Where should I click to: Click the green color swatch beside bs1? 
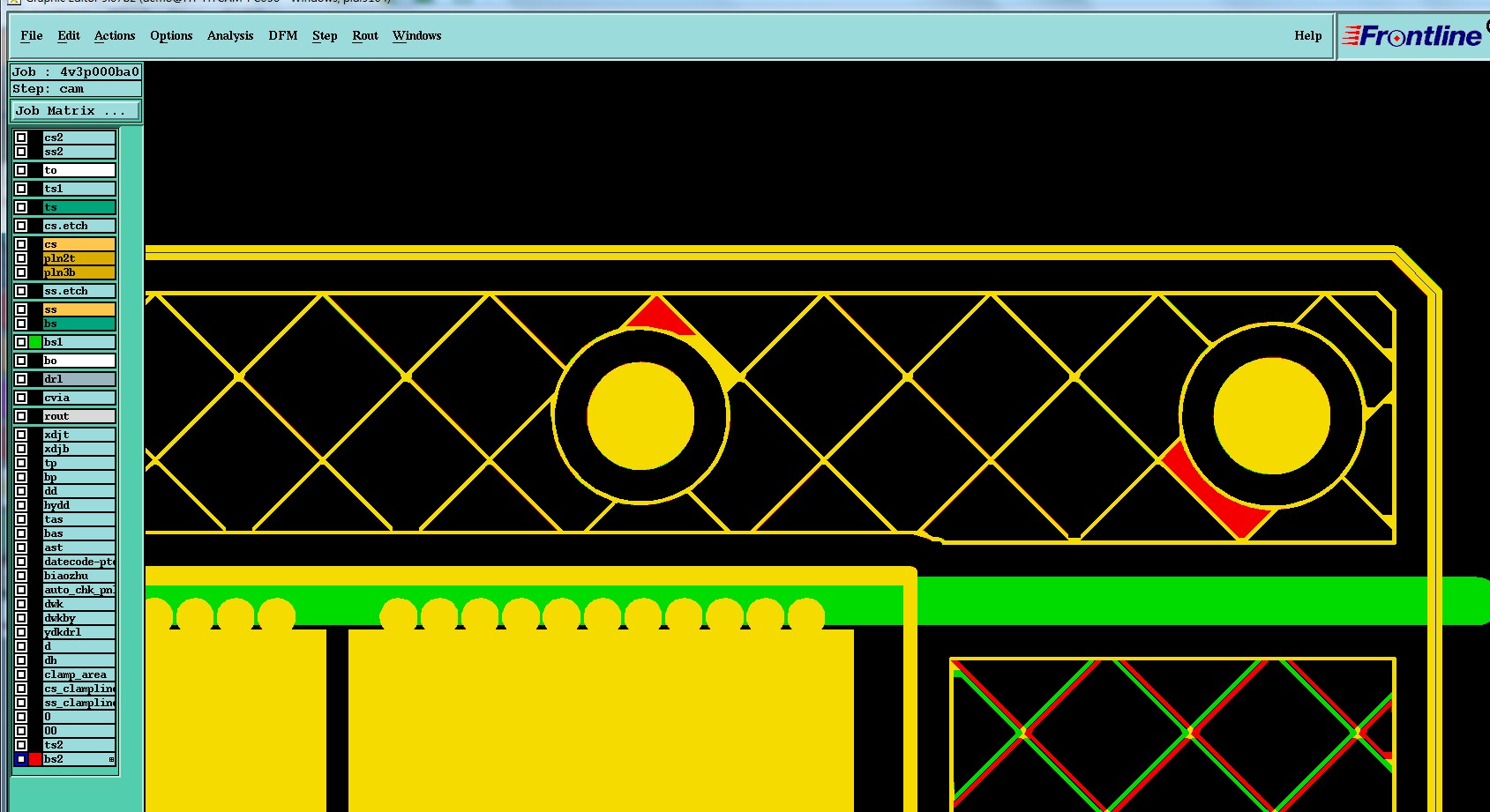(35, 342)
